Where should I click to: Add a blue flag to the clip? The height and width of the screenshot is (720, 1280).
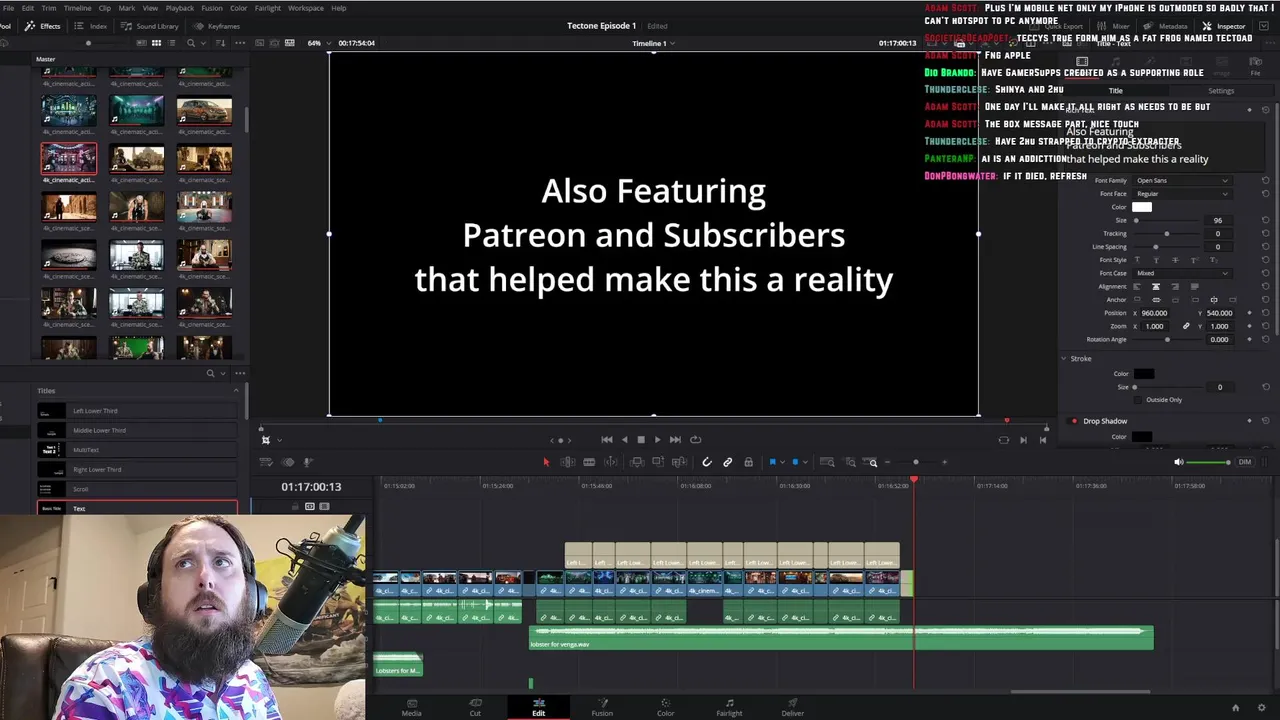772,462
